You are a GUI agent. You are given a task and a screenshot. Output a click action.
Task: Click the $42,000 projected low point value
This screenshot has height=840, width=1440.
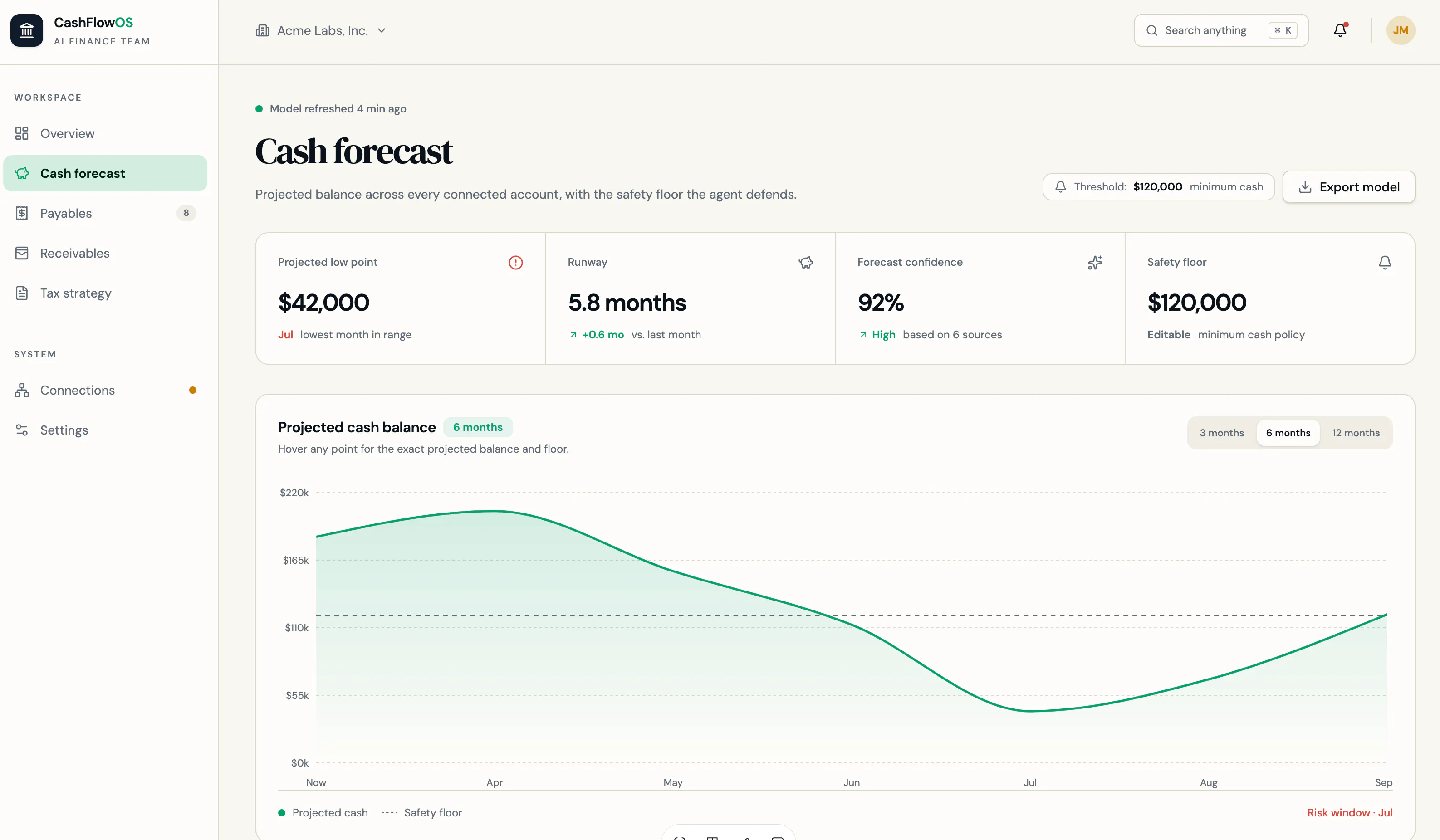click(323, 302)
